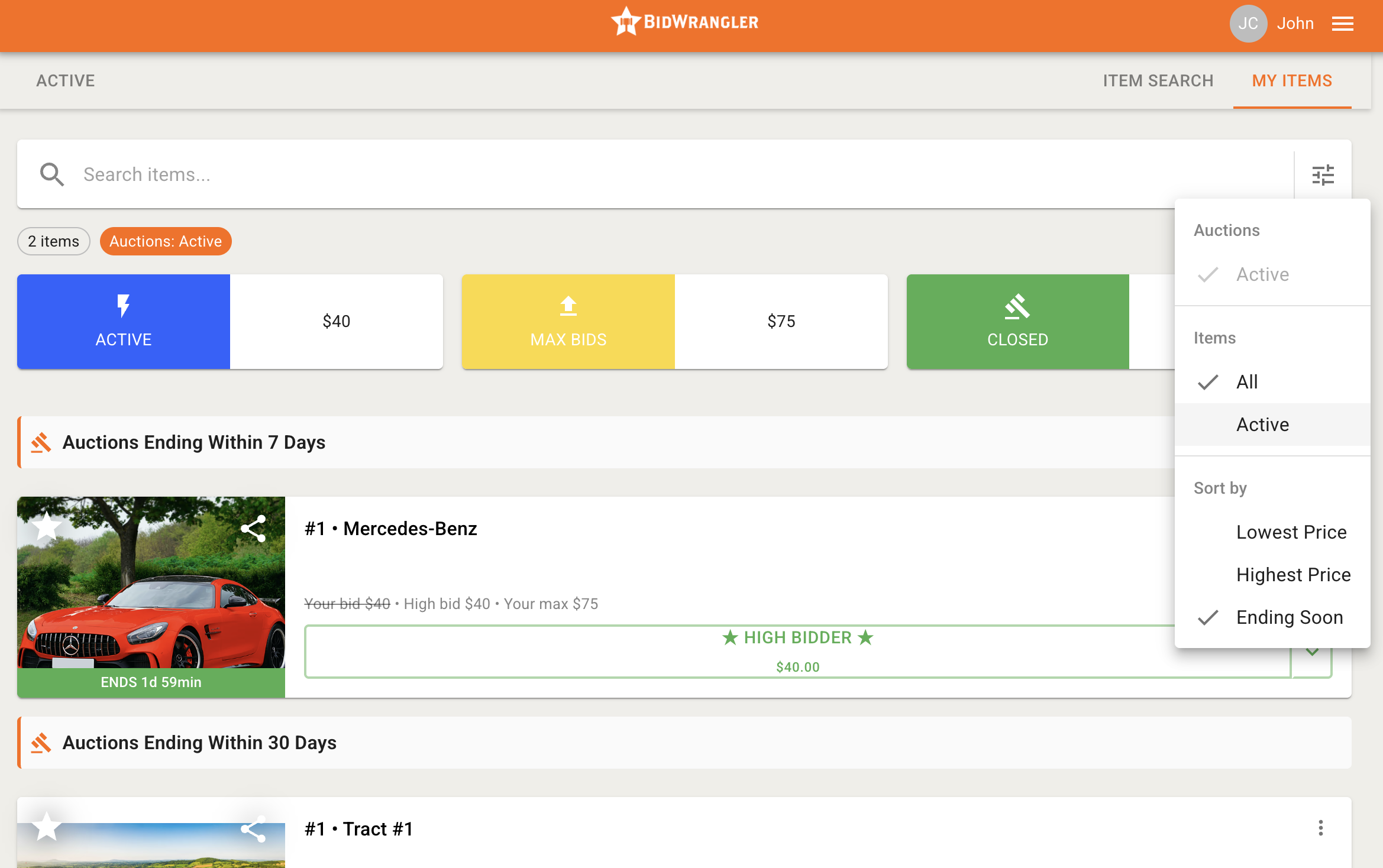Sort by Ending Soon
The height and width of the screenshot is (868, 1383).
click(x=1272, y=617)
